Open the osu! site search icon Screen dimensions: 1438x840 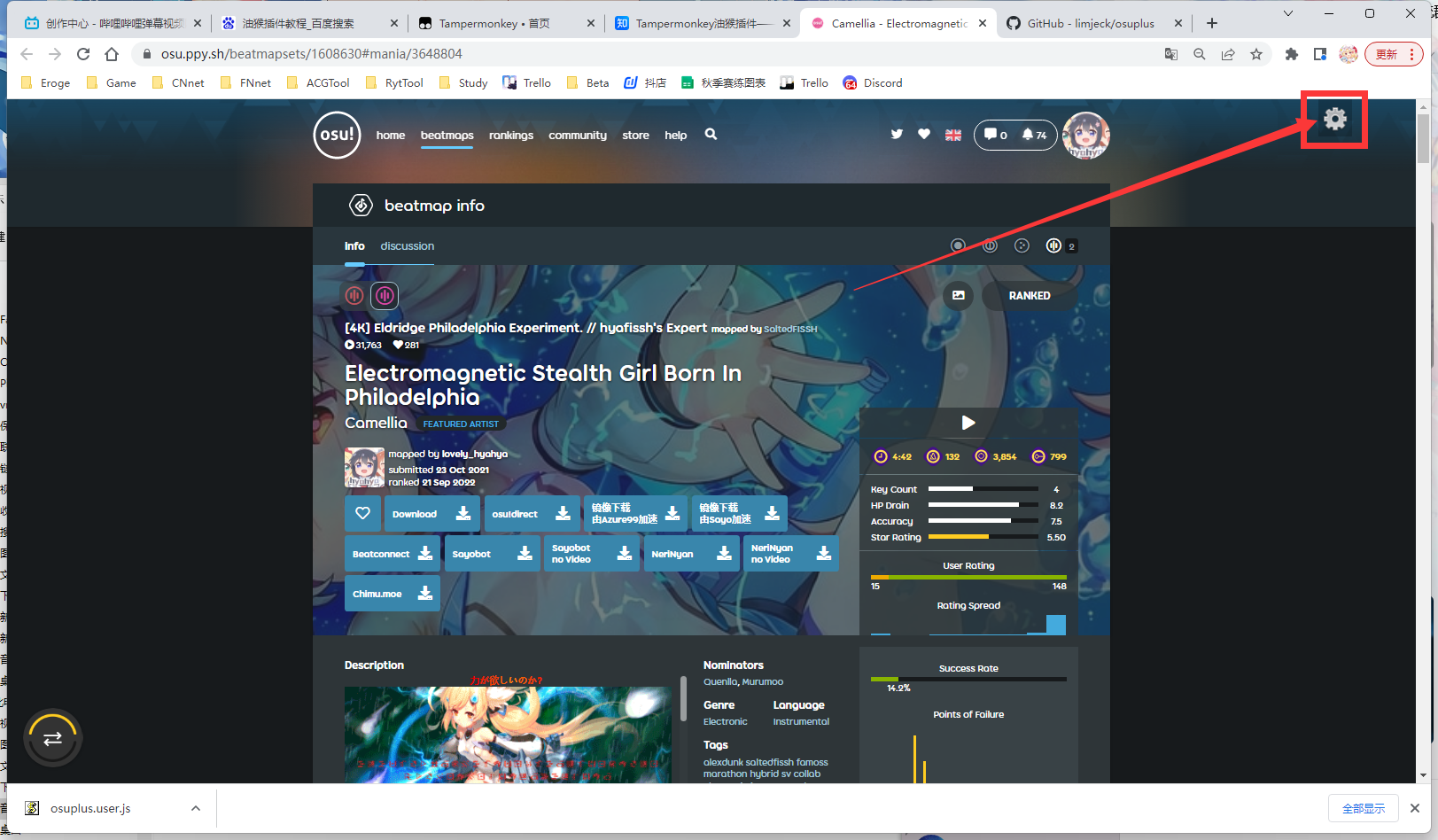point(711,135)
